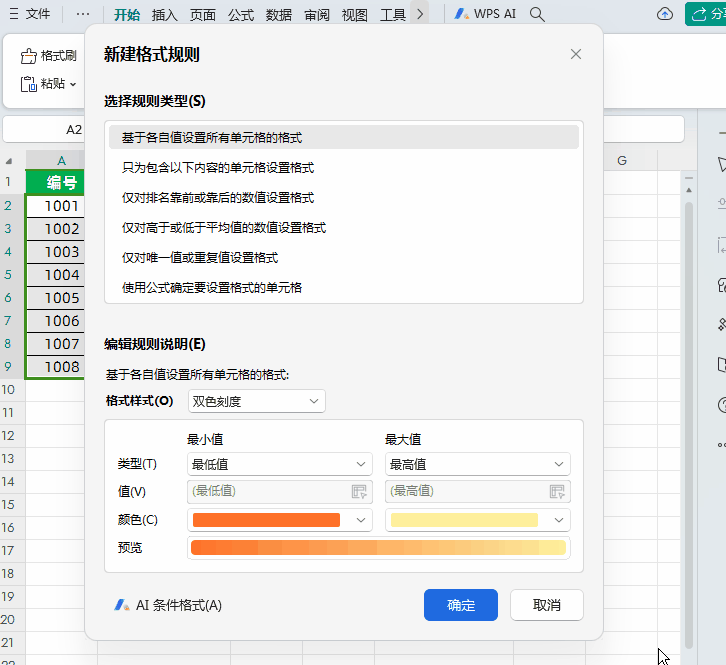726x665 pixels.
Task: Select rule 仅对排名靠前或靠后的数值设置格式
Action: 344,197
